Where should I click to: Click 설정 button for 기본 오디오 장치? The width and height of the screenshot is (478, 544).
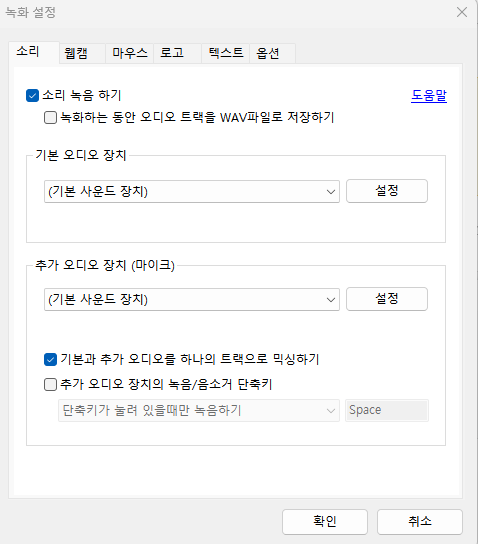pyautogui.click(x=387, y=191)
